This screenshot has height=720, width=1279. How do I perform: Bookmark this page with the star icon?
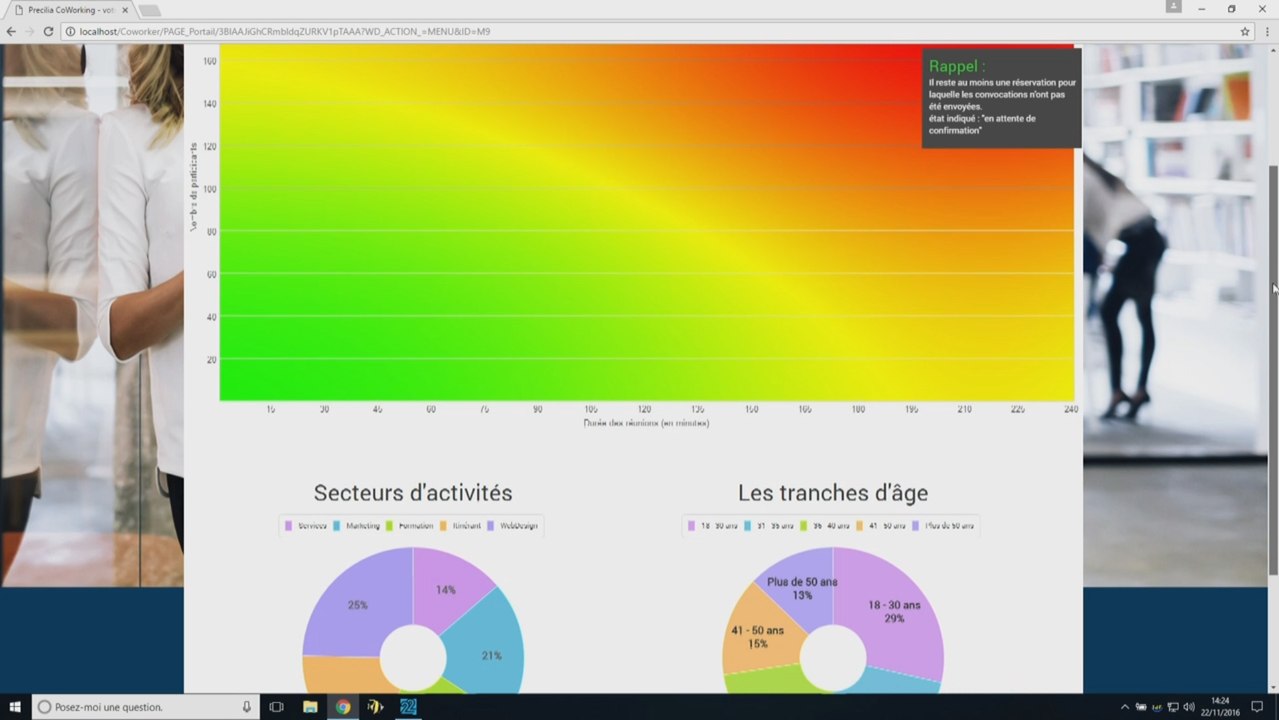click(1245, 31)
